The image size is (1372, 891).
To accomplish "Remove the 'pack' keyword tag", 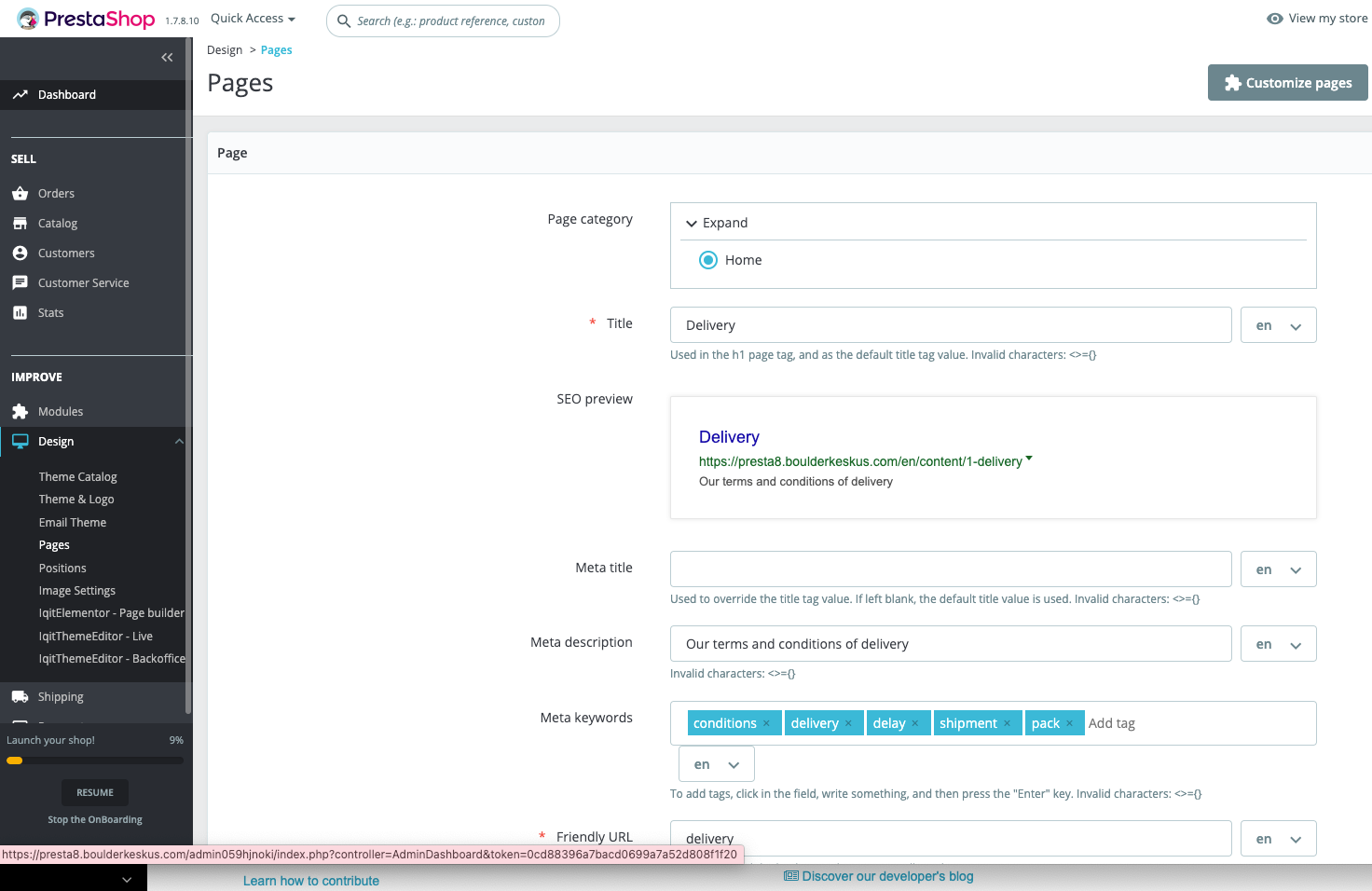I will (x=1070, y=723).
